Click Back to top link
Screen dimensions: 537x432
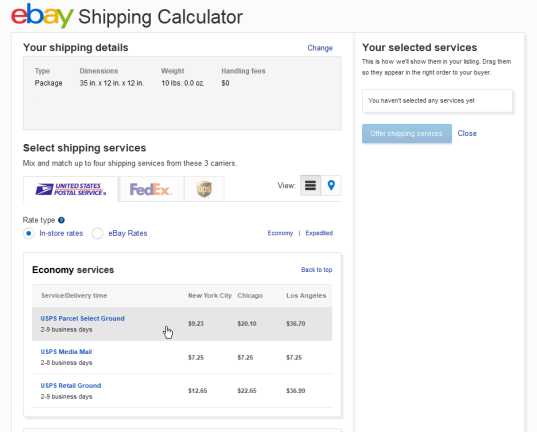coord(316,270)
